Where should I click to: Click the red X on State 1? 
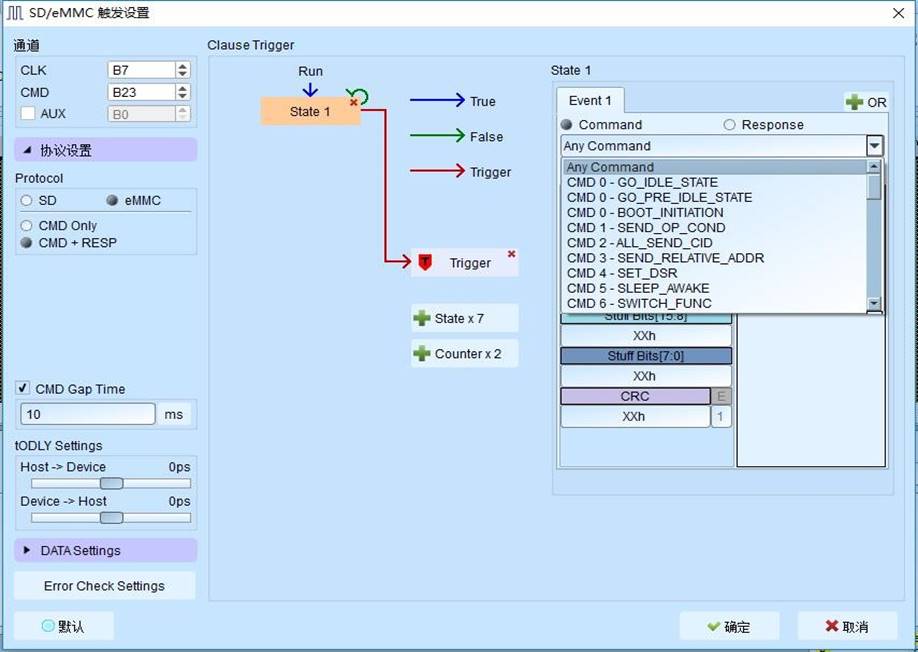353,102
